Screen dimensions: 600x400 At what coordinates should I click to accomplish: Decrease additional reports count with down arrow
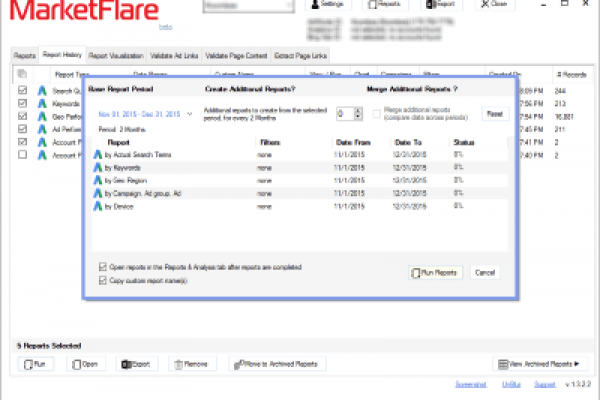(x=358, y=117)
